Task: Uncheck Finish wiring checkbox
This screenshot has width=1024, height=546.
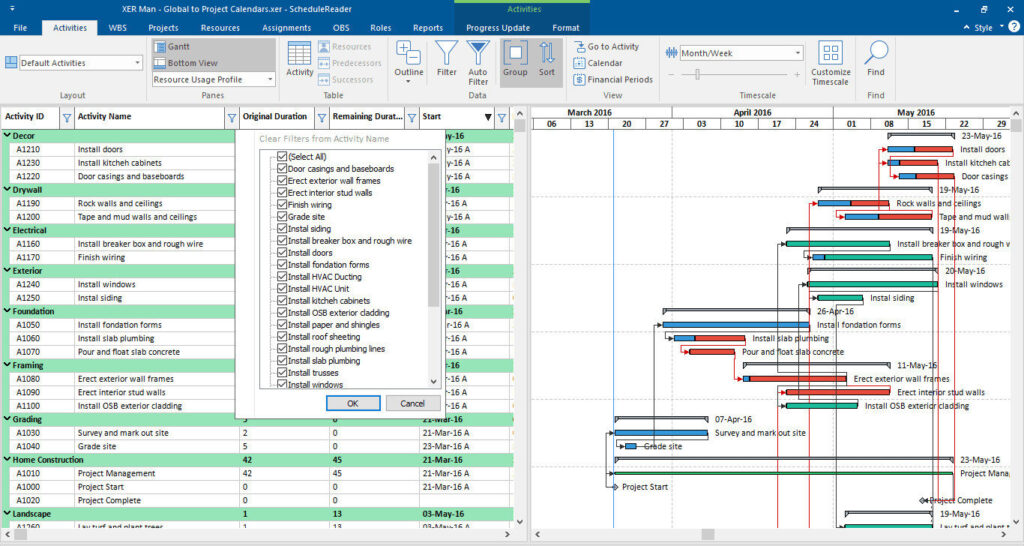Action: pos(282,204)
